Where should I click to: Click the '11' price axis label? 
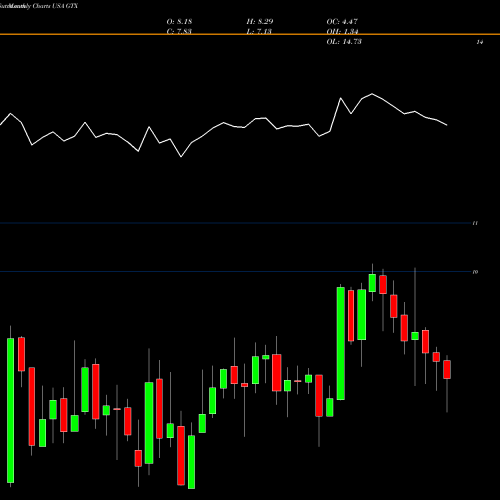tap(475, 223)
